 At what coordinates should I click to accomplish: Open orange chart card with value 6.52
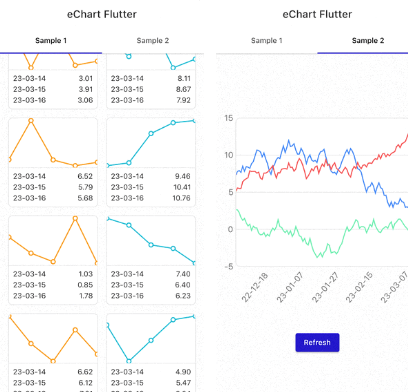[x=53, y=162]
